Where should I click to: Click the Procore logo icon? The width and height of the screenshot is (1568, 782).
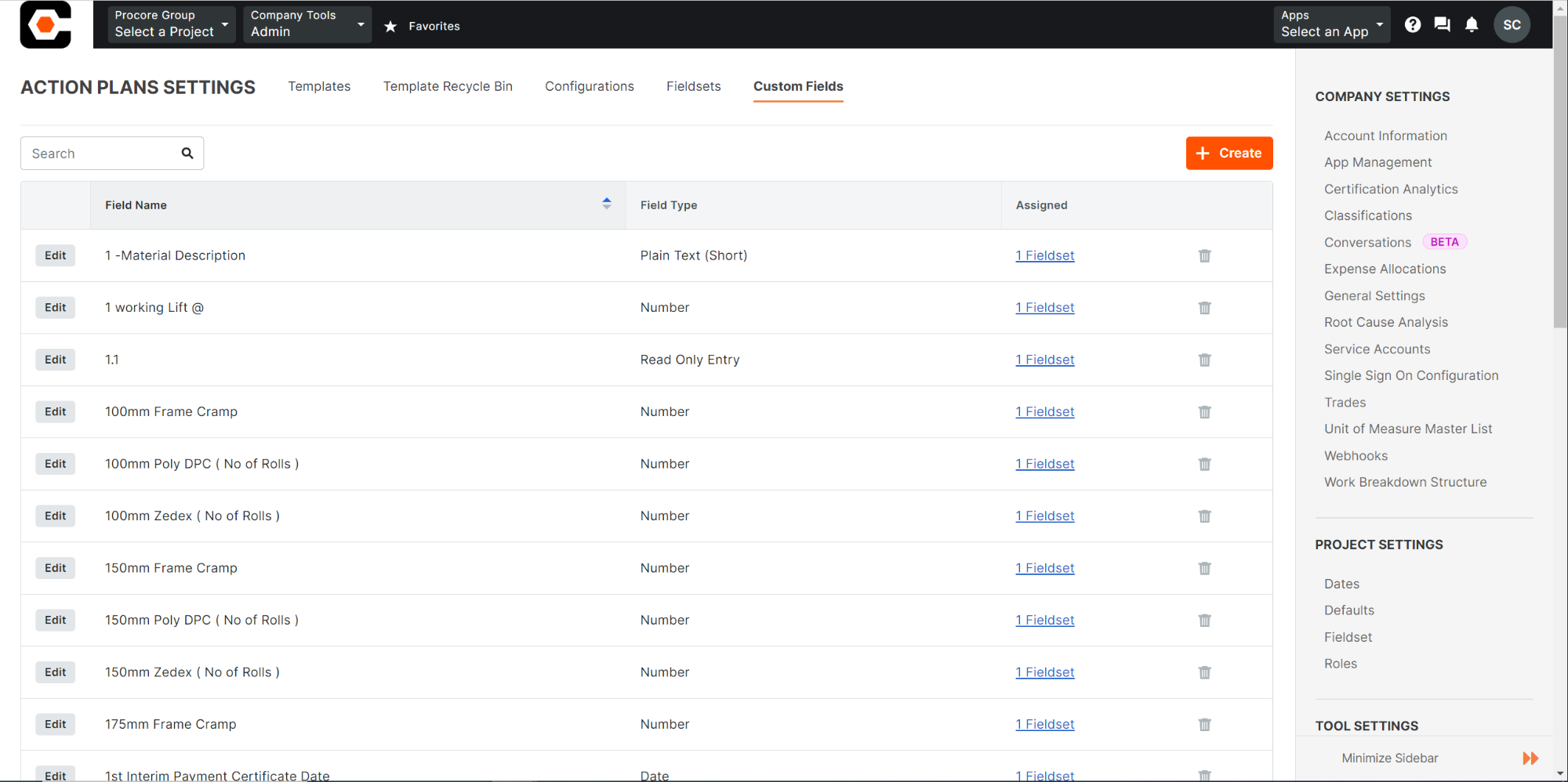pyautogui.click(x=45, y=24)
